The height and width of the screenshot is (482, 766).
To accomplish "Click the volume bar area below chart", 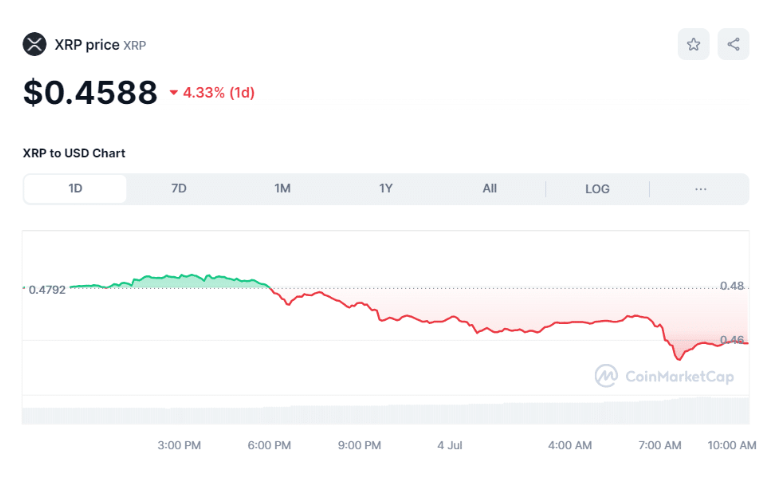I will pyautogui.click(x=400, y=413).
